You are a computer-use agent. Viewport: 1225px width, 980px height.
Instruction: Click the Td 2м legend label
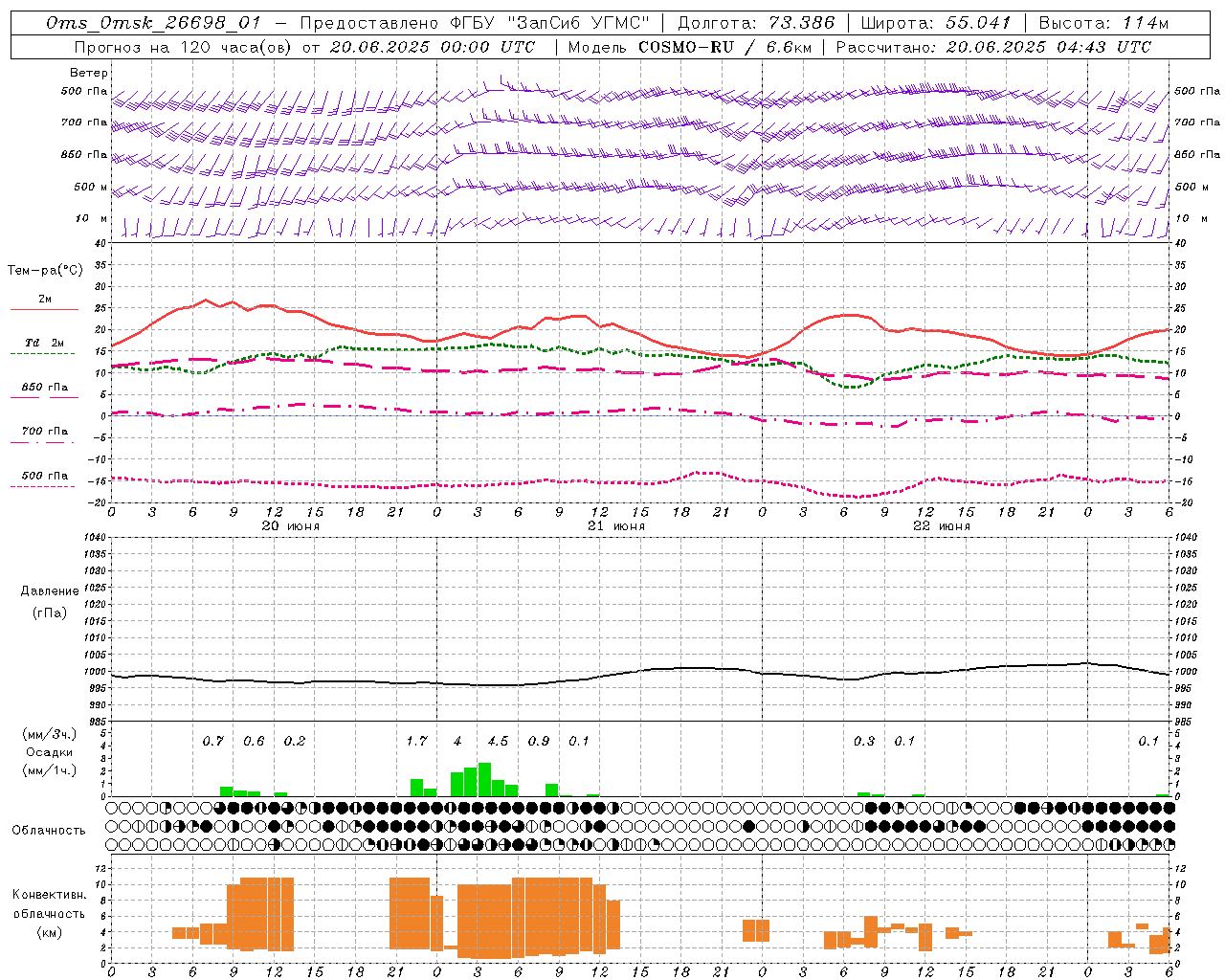[45, 343]
